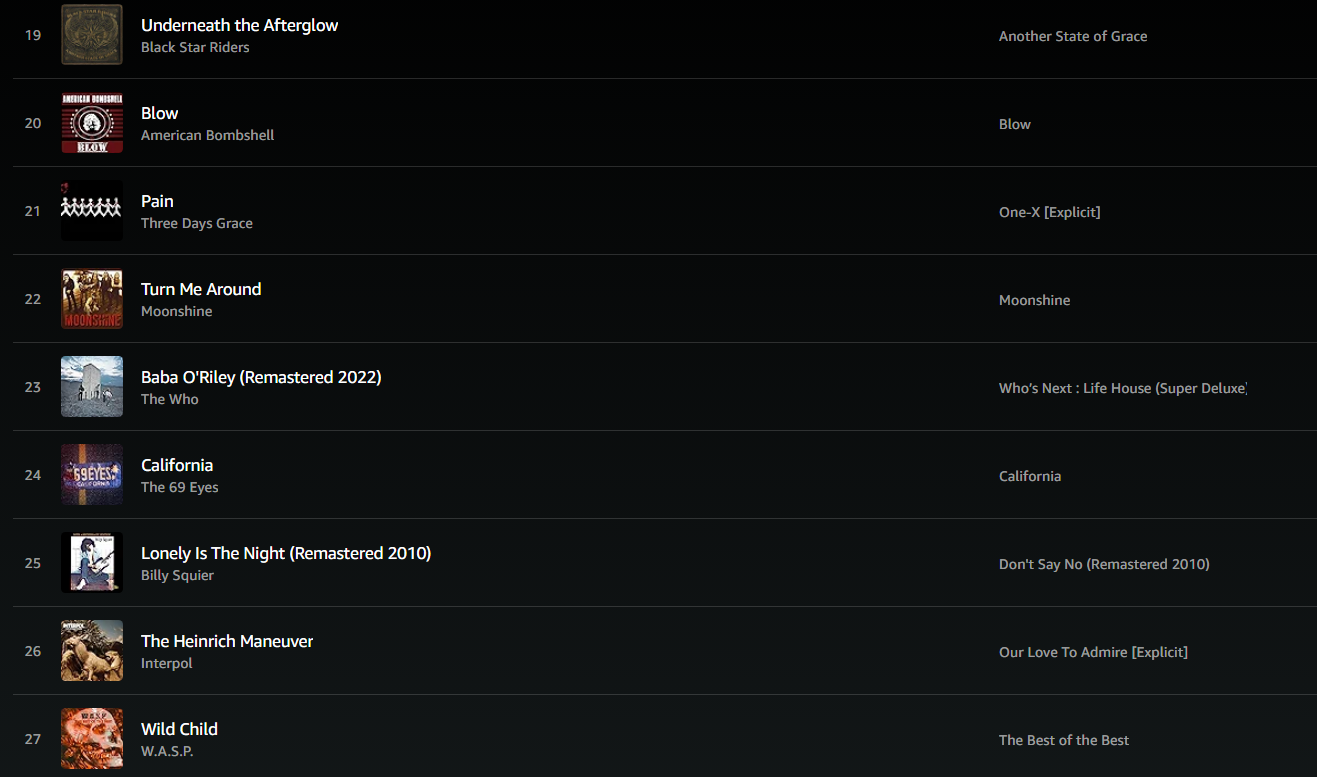Click track number 24 for California

pos(33,475)
